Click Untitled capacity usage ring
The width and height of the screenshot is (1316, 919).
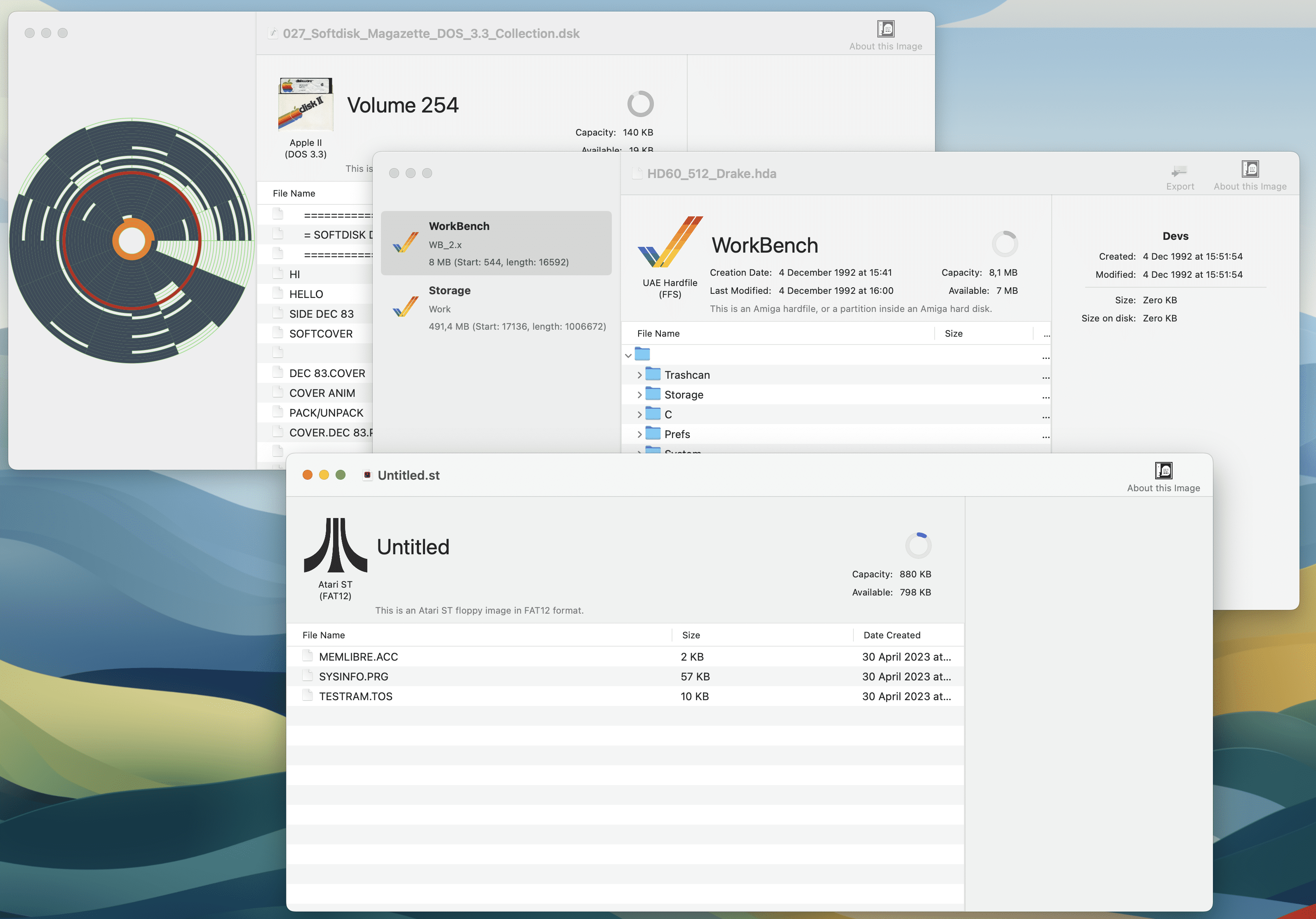(918, 546)
